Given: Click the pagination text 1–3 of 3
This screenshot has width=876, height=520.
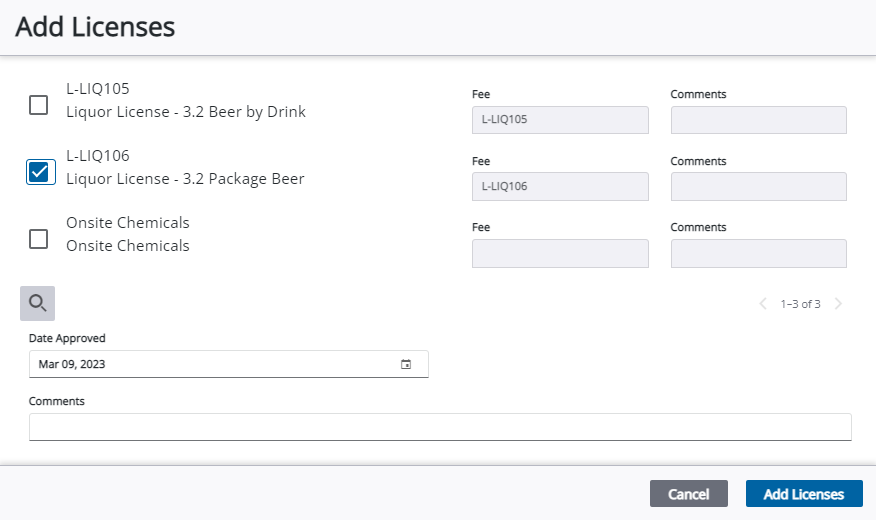Looking at the screenshot, I should pyautogui.click(x=801, y=304).
